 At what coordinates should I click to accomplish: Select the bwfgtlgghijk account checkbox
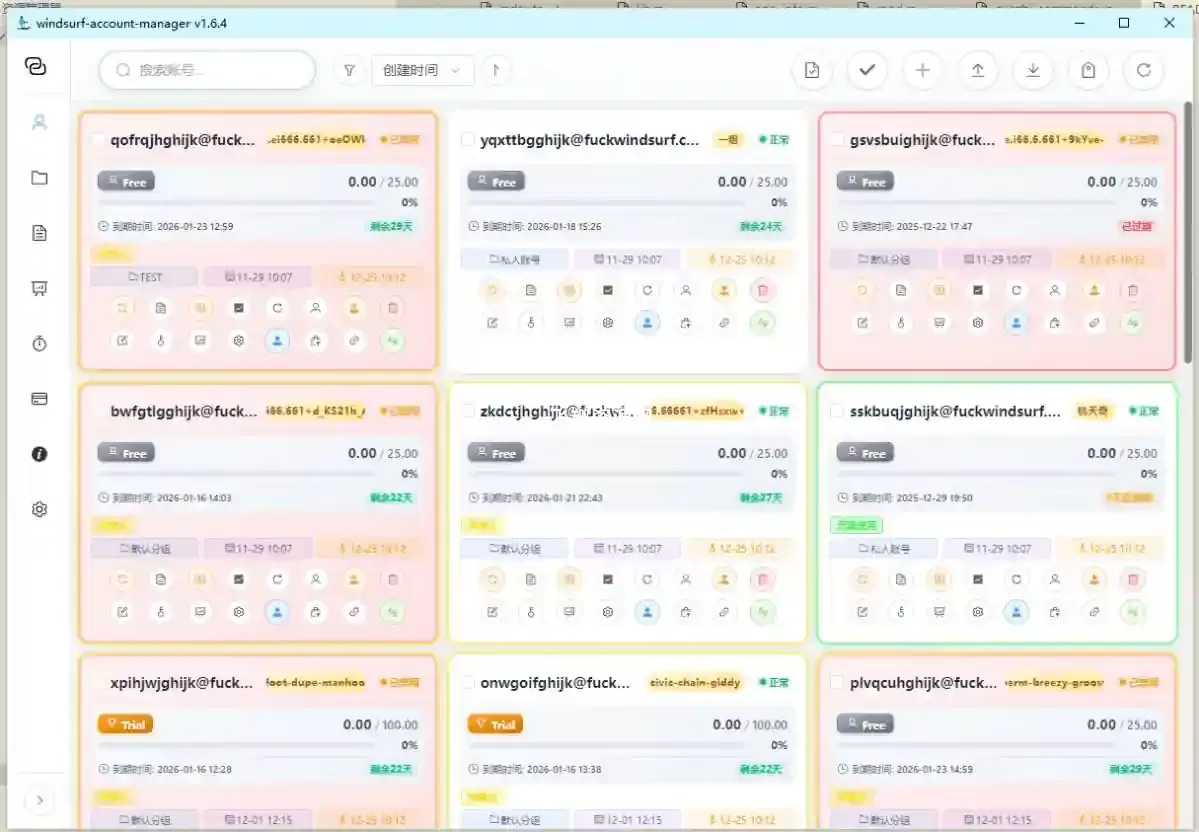click(98, 411)
